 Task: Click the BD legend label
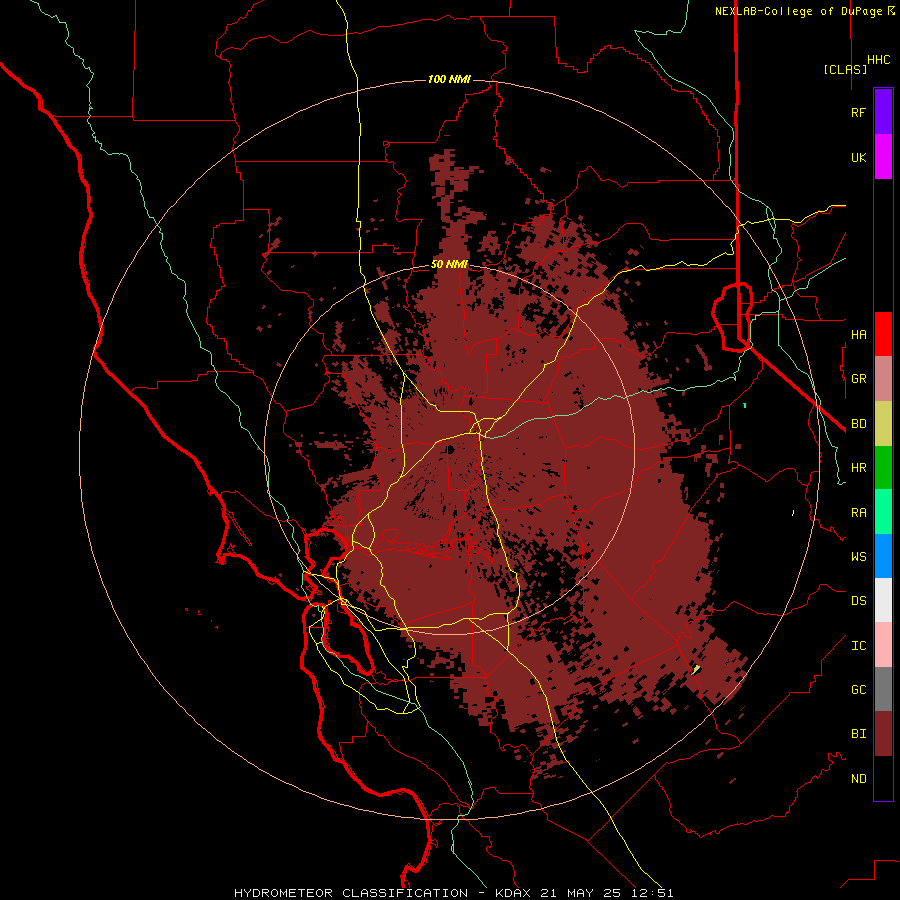pos(858,424)
